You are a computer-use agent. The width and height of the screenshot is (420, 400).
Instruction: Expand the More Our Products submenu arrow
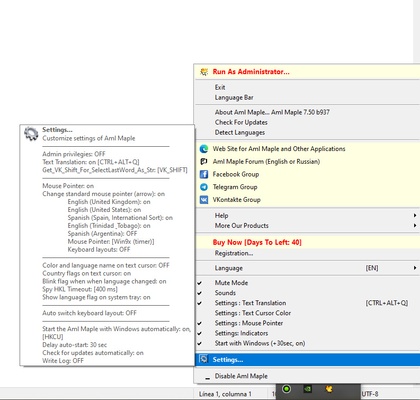(415, 225)
